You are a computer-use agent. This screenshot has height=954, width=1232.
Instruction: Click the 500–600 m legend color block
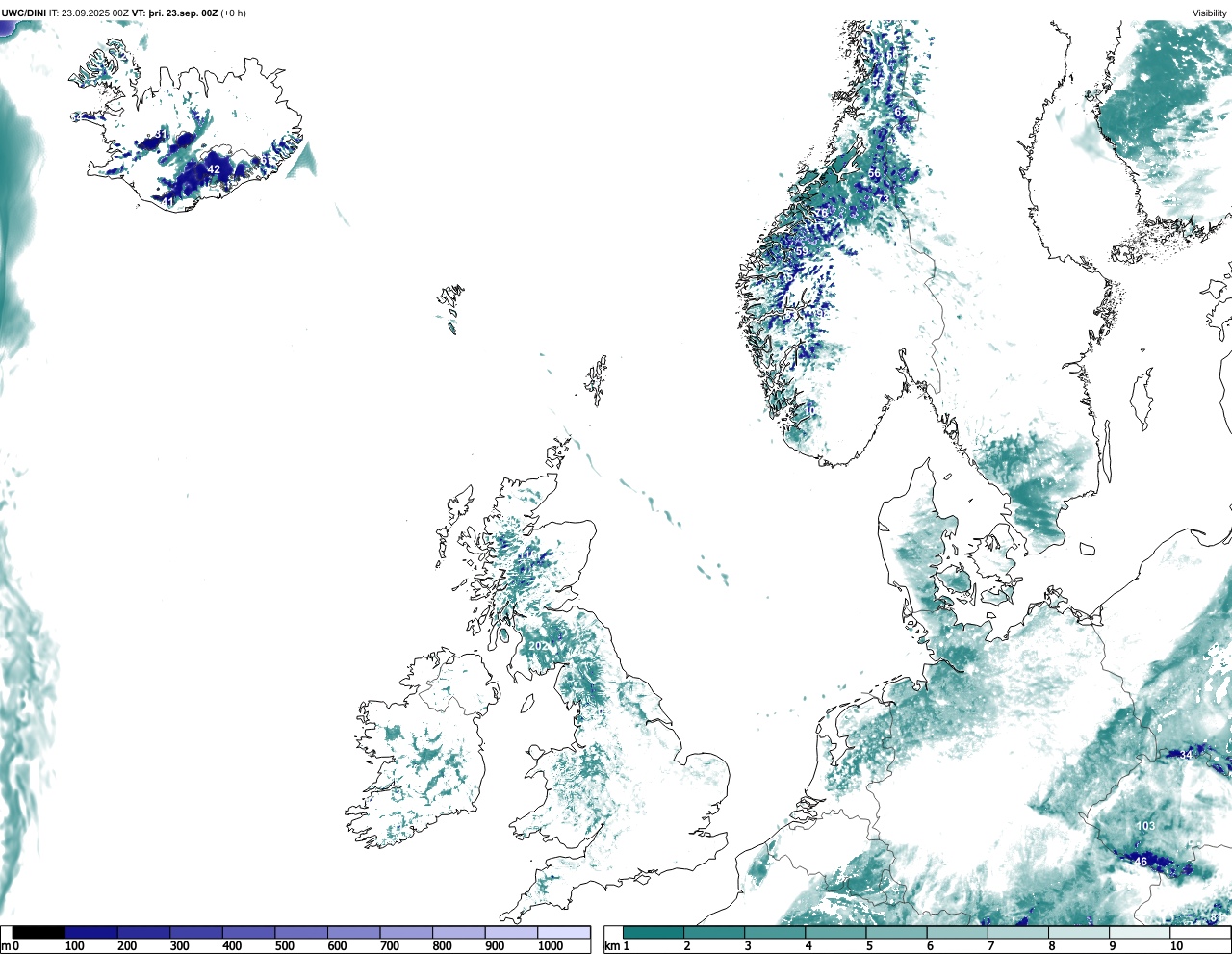(x=301, y=932)
